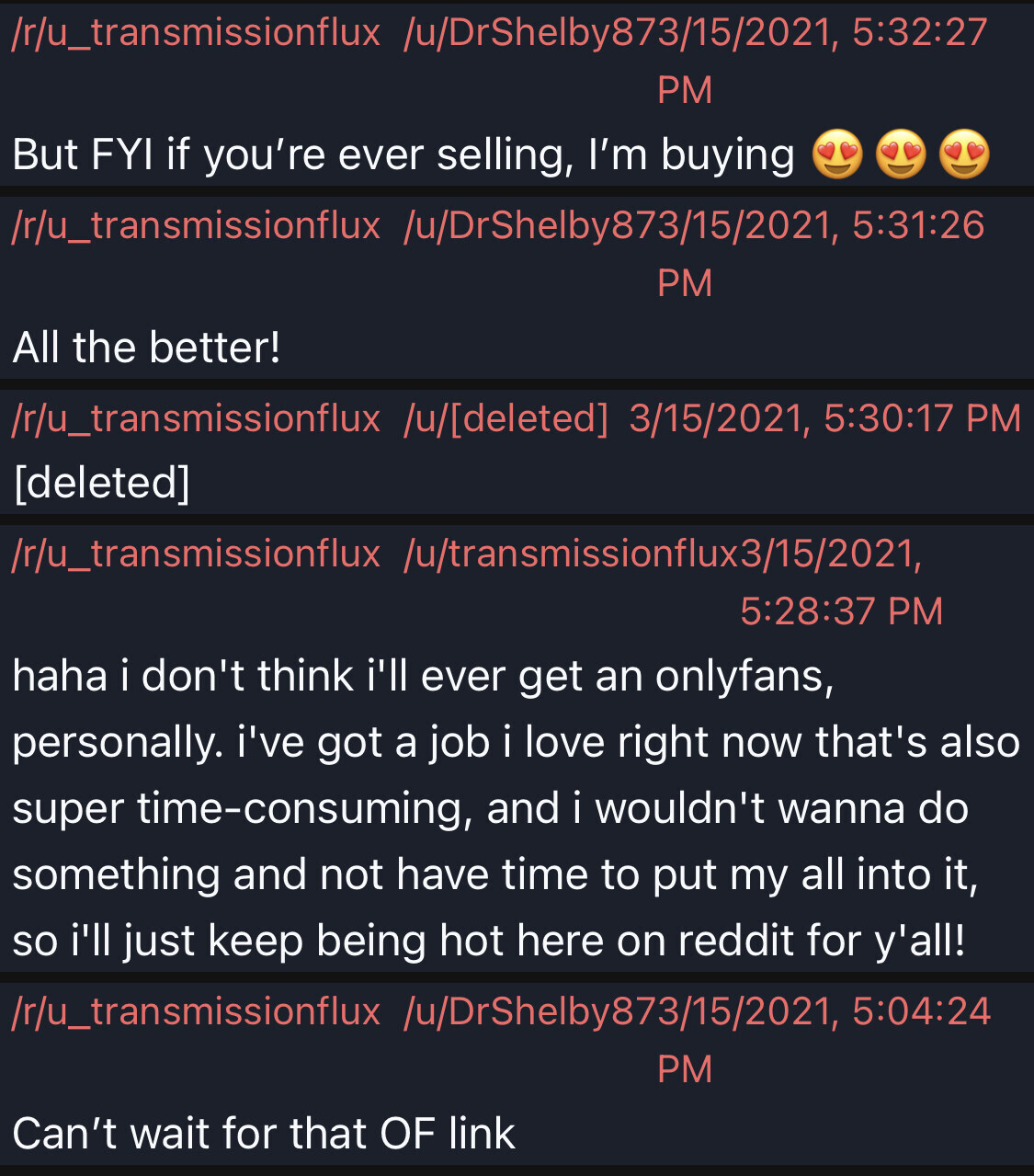Select the "haha i don't think" comment text
Screen dimensions: 1034x1176
(x=515, y=807)
